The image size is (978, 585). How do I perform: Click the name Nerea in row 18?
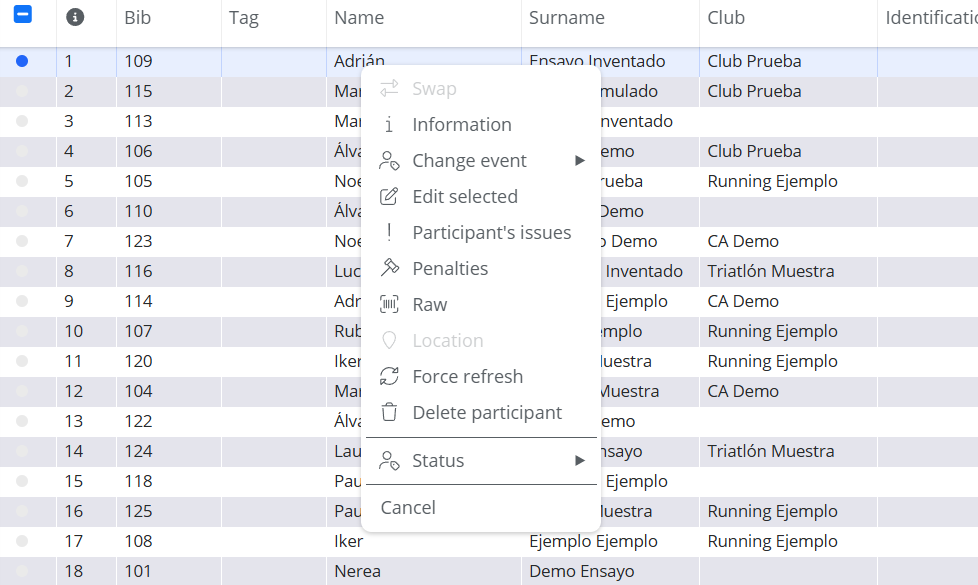(357, 571)
